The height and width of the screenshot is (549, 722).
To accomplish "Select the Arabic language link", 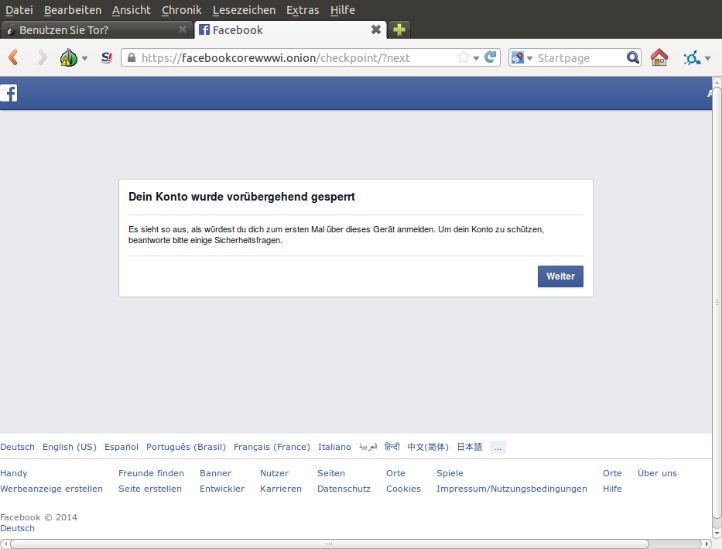I will point(368,447).
